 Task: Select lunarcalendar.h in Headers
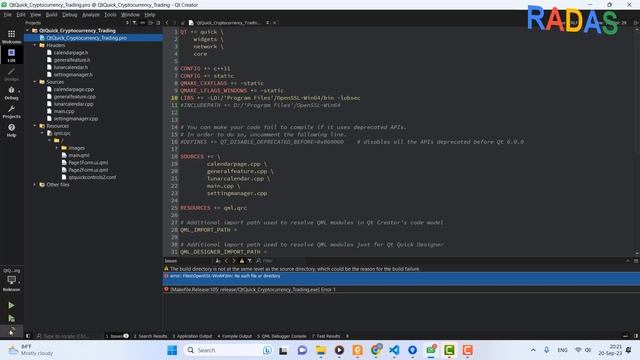coord(71,67)
